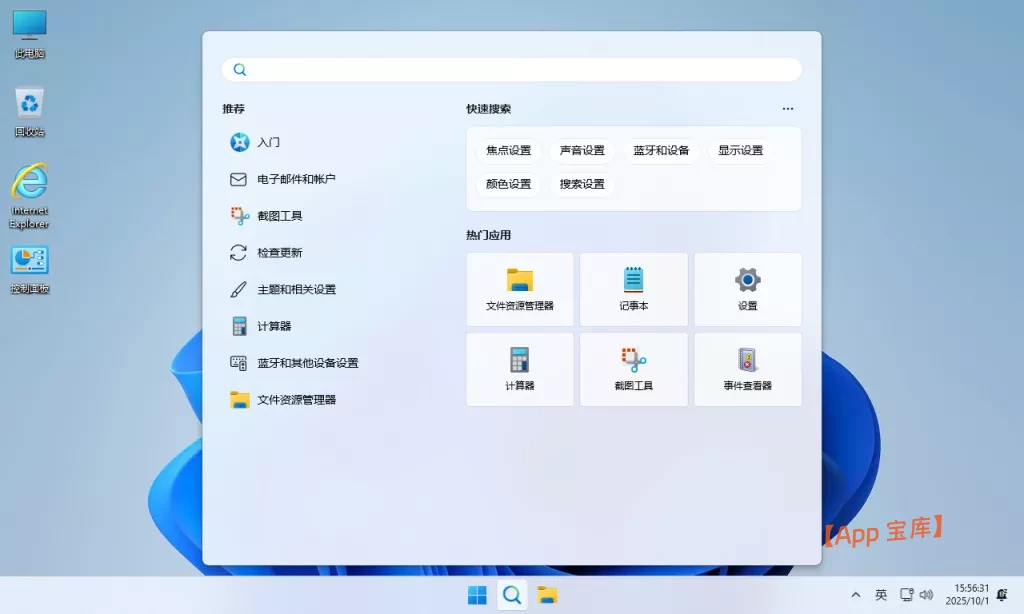Image resolution: width=1024 pixels, height=614 pixels.
Task: Open the Recycle Bin (回收站)
Action: point(30,105)
